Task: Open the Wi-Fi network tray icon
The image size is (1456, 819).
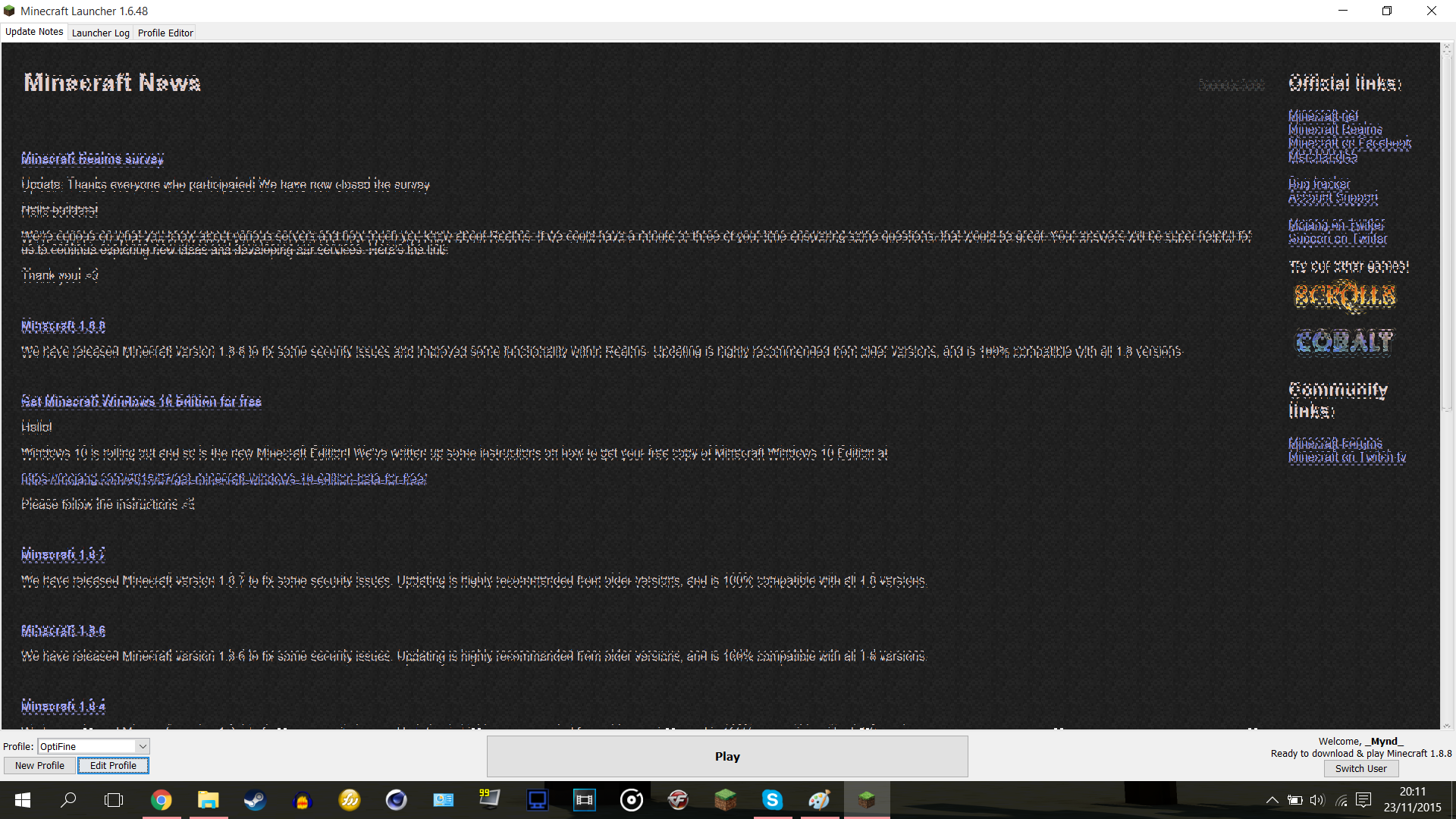Action: click(x=1341, y=800)
